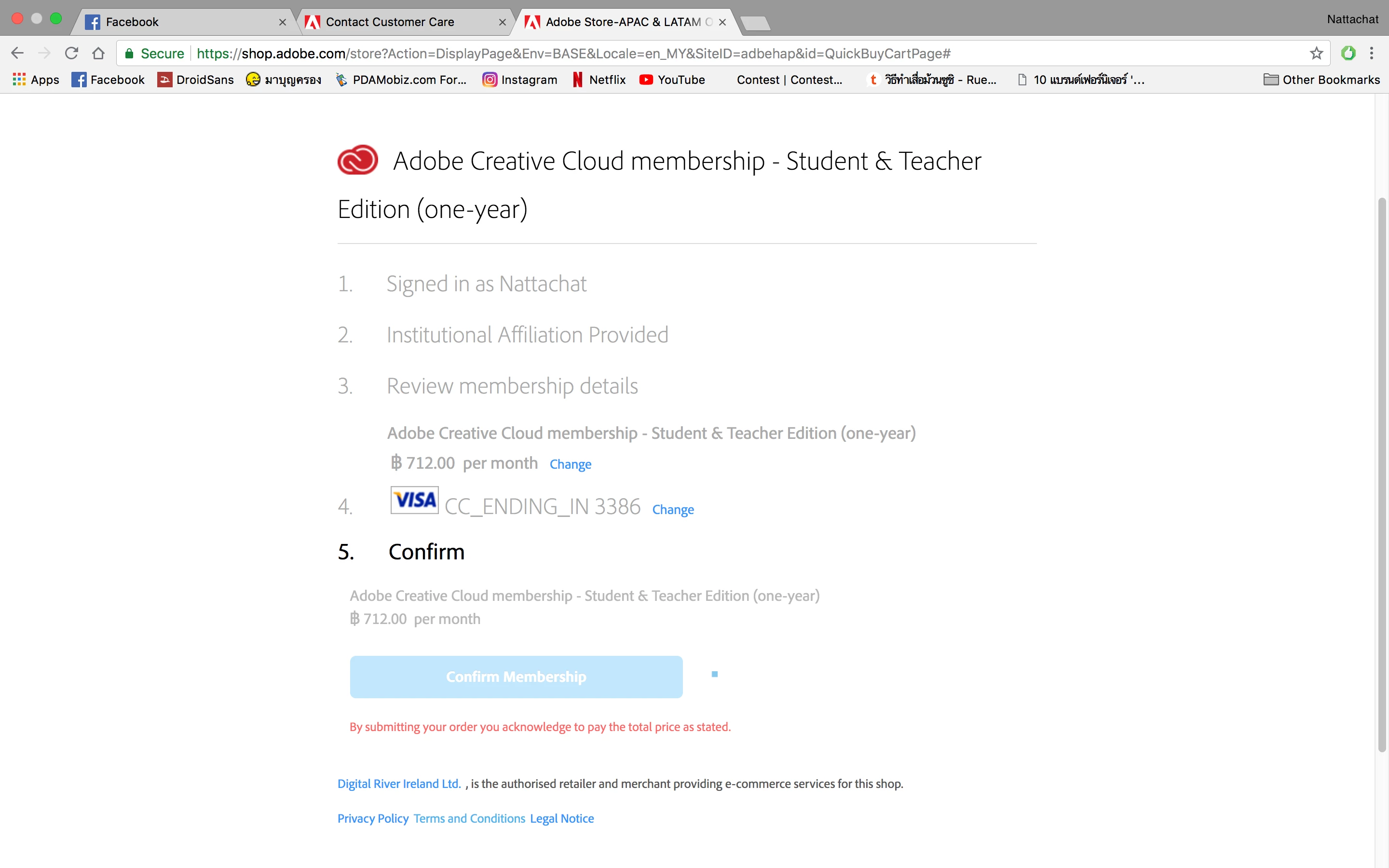Open the Digital River Ireland Ltd. link
This screenshot has height=868, width=1389.
click(399, 784)
